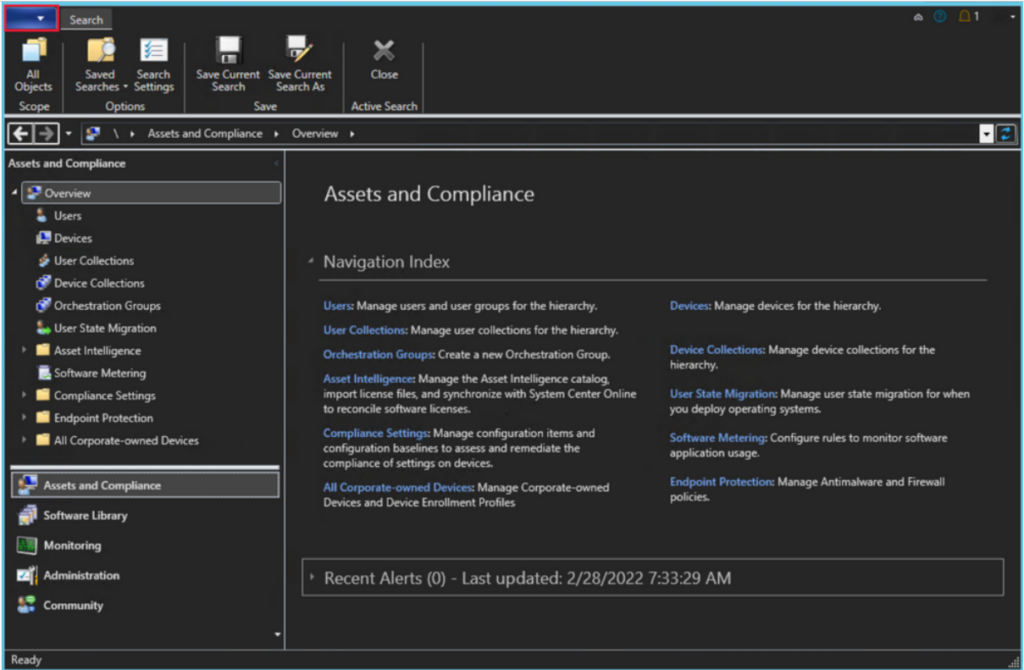Click the help question mark icon

pyautogui.click(x=940, y=17)
